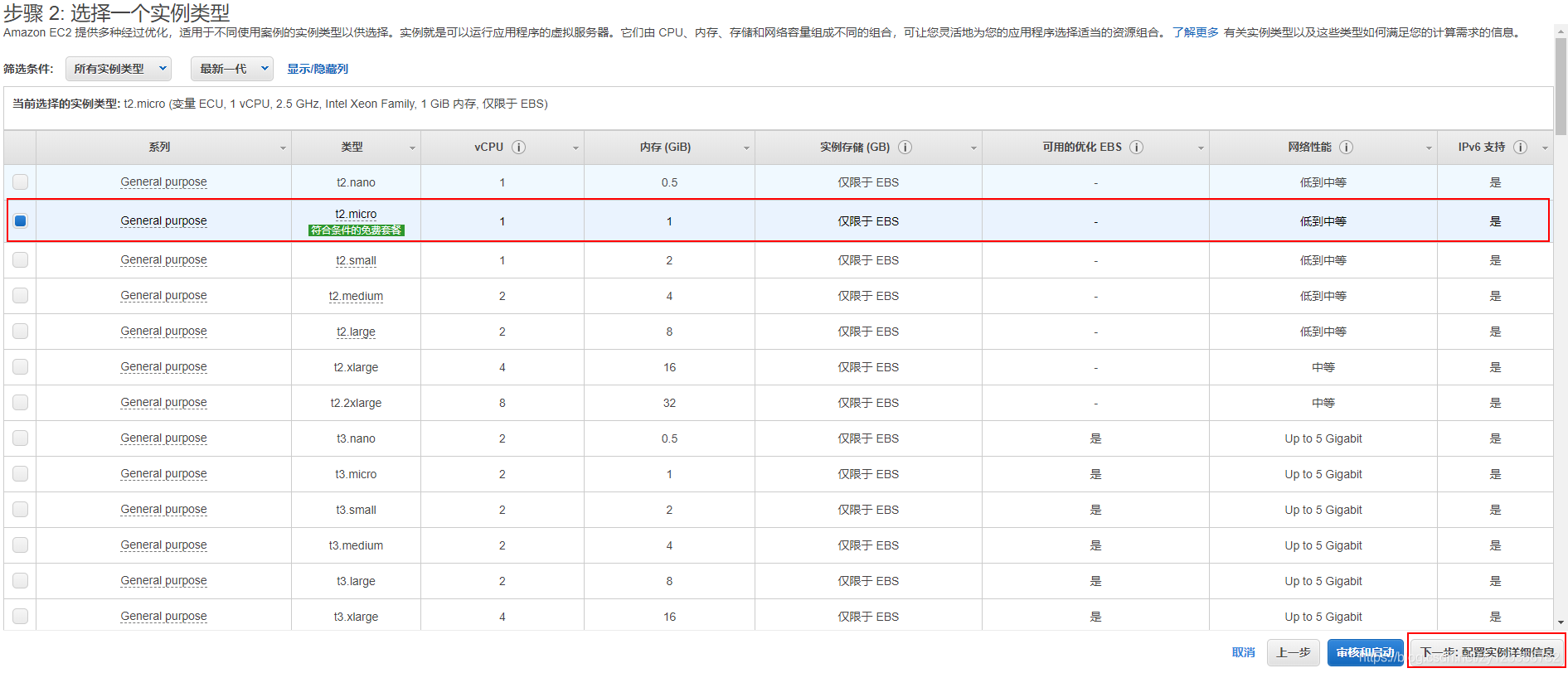This screenshot has width=1568, height=673.
Task: Click the IPv6 支持 info icon
Action: [1521, 147]
